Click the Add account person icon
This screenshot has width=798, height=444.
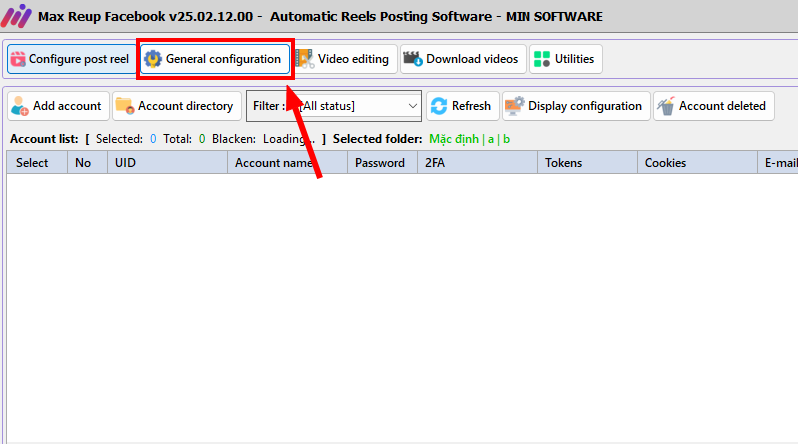pyautogui.click(x=20, y=106)
